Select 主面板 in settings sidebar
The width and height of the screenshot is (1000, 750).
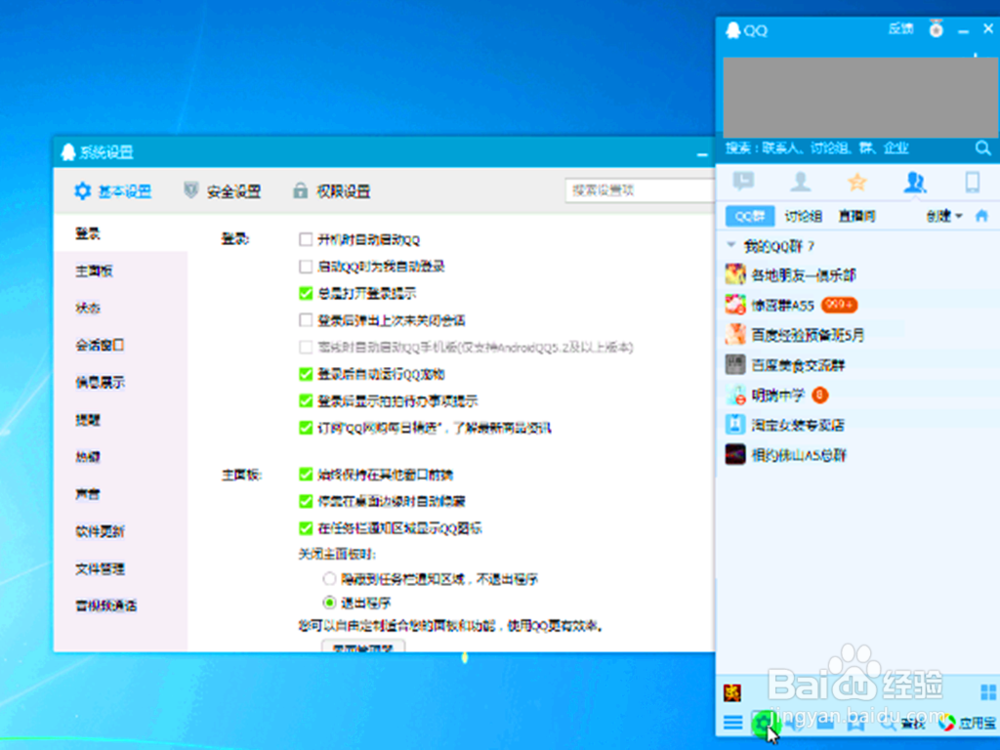(94, 270)
